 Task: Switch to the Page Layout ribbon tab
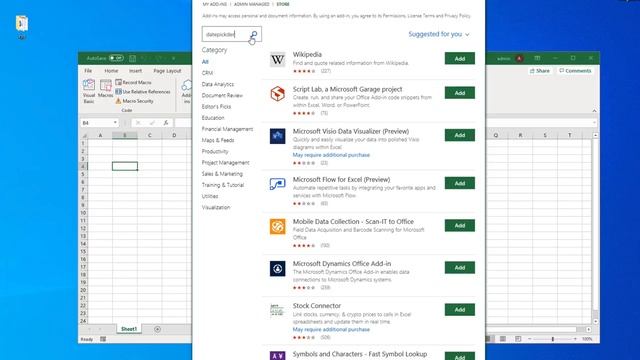pyautogui.click(x=167, y=71)
